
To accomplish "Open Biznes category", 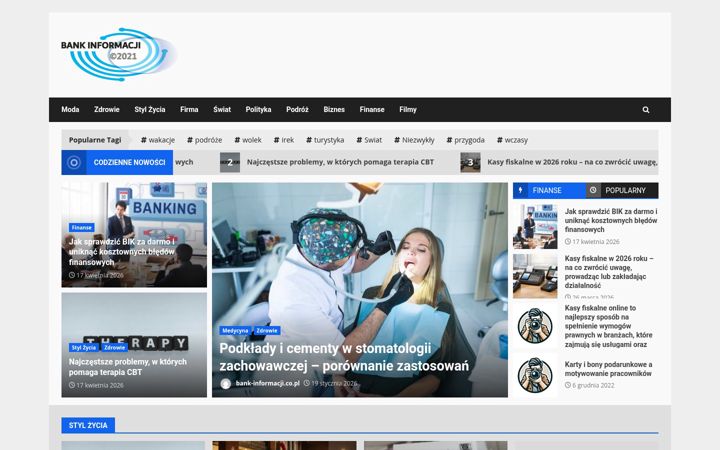I will 334,109.
